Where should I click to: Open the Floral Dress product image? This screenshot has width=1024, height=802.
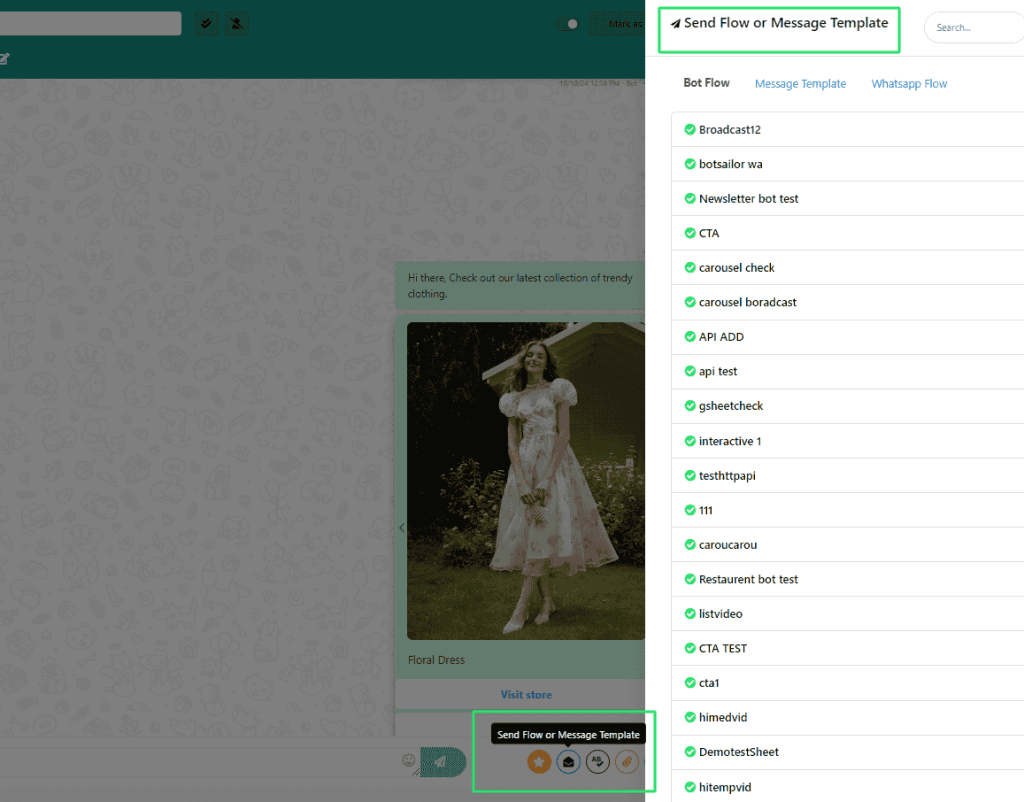click(526, 480)
